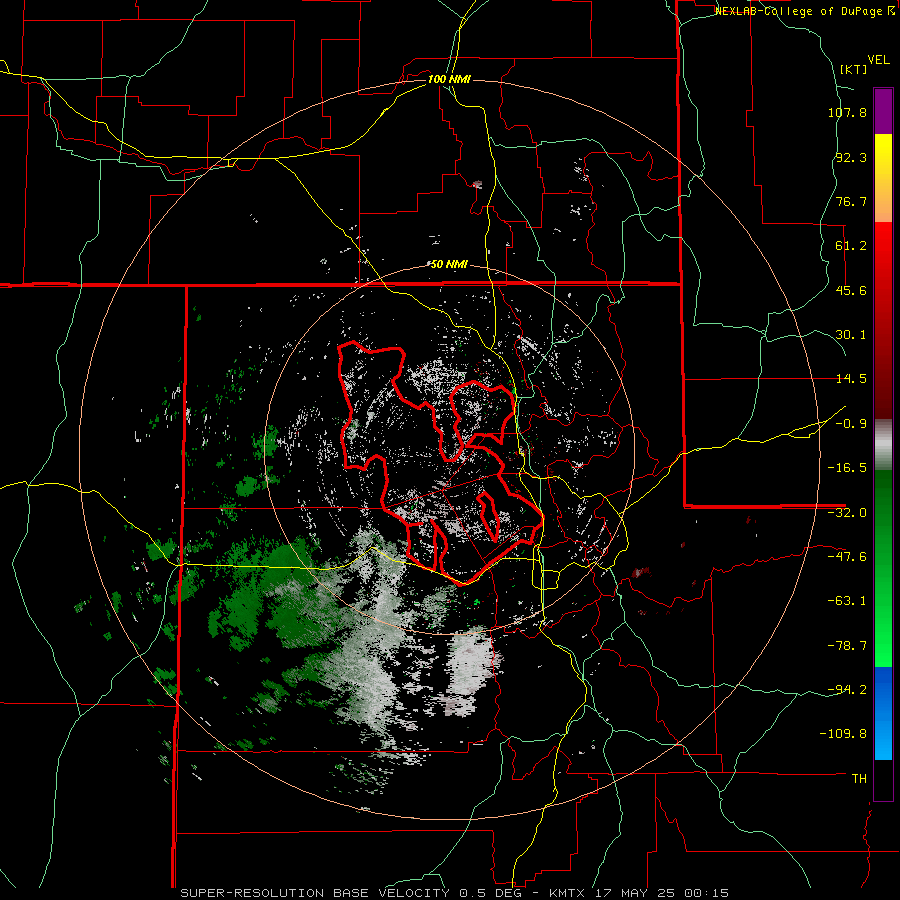Click the -32.0 scale value
Viewport: 900px width, 900px height.
(847, 513)
